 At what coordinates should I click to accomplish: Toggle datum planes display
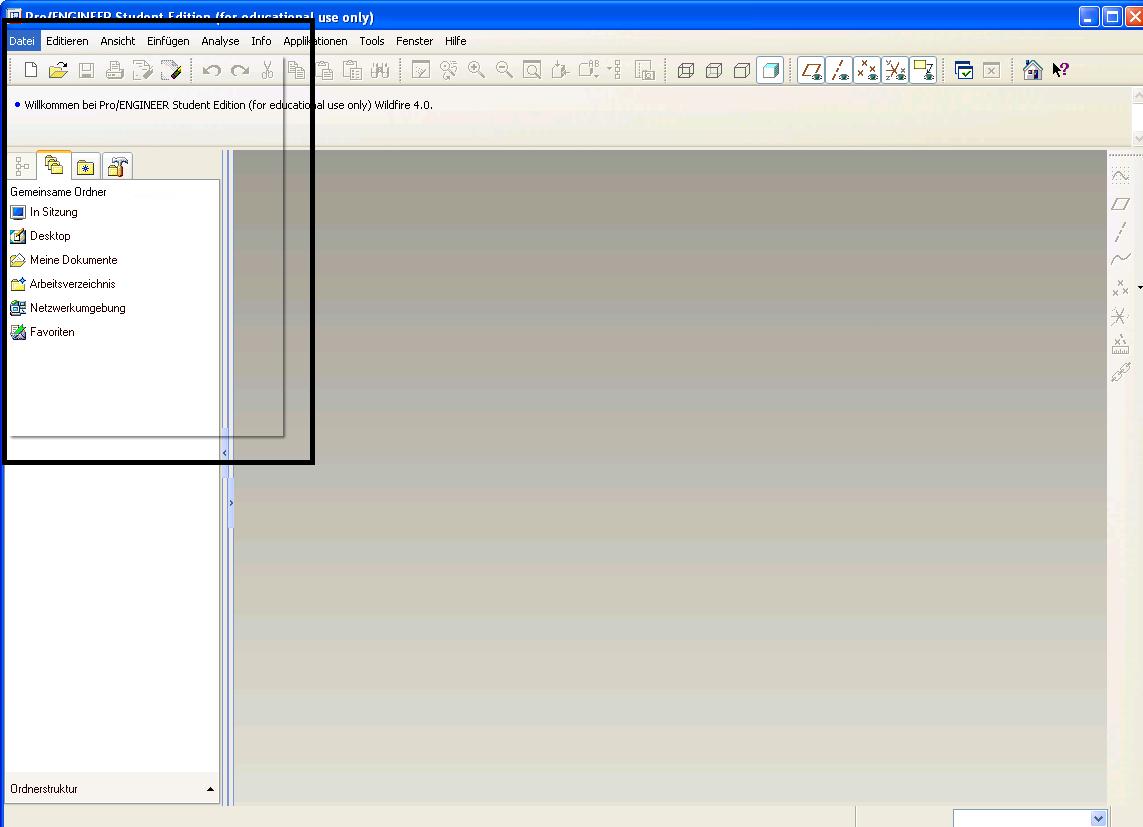click(x=811, y=71)
